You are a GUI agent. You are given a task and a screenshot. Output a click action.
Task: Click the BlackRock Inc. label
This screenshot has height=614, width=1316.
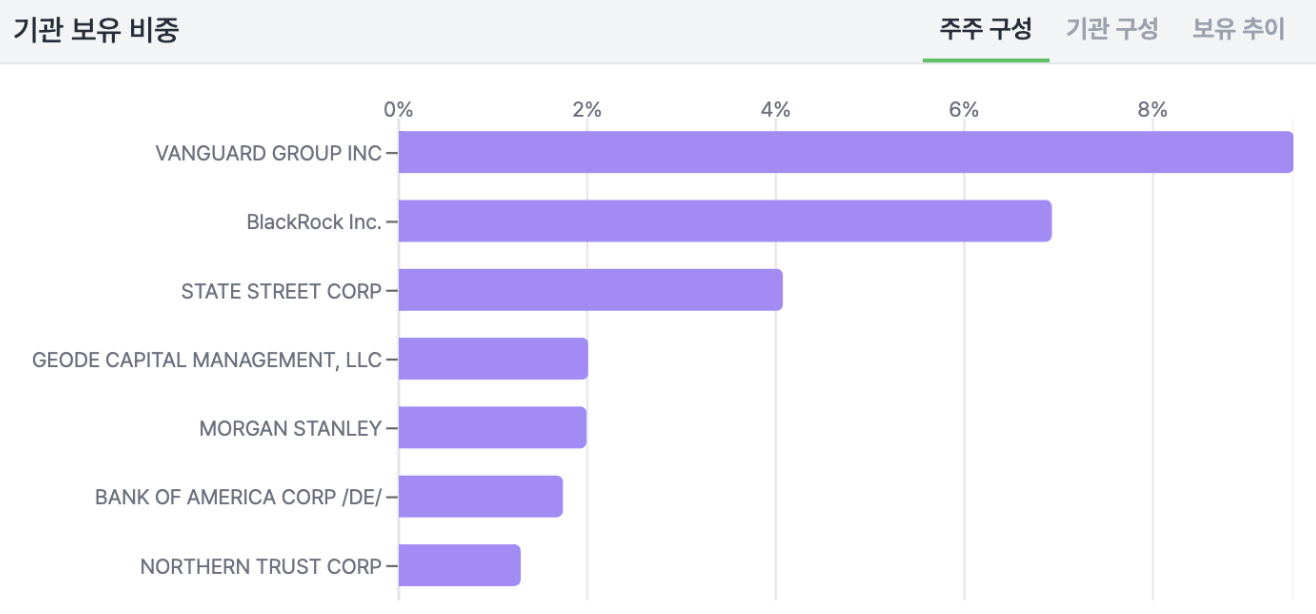click(x=314, y=222)
